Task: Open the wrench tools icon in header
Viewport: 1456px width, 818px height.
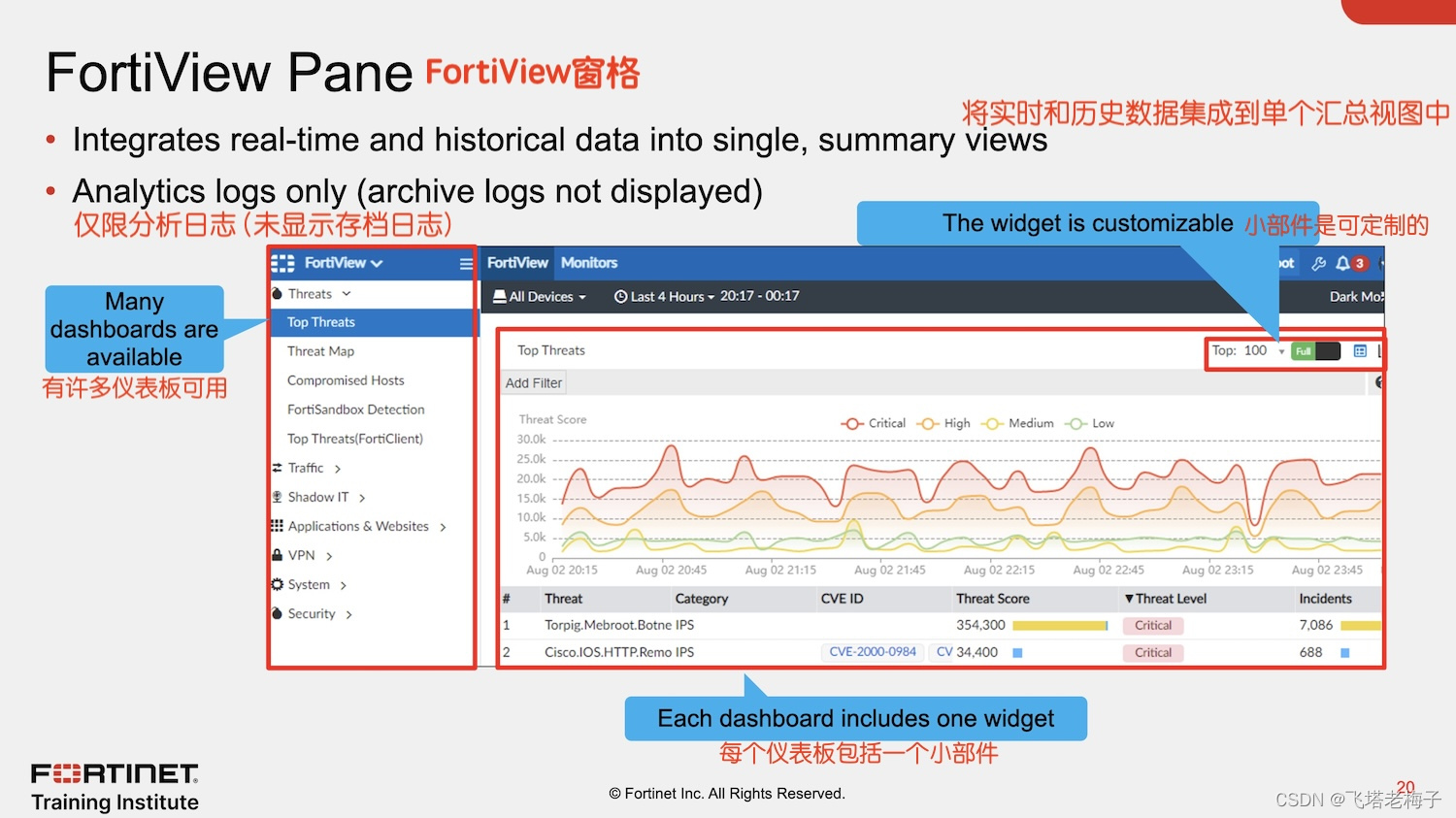Action: 1318,263
